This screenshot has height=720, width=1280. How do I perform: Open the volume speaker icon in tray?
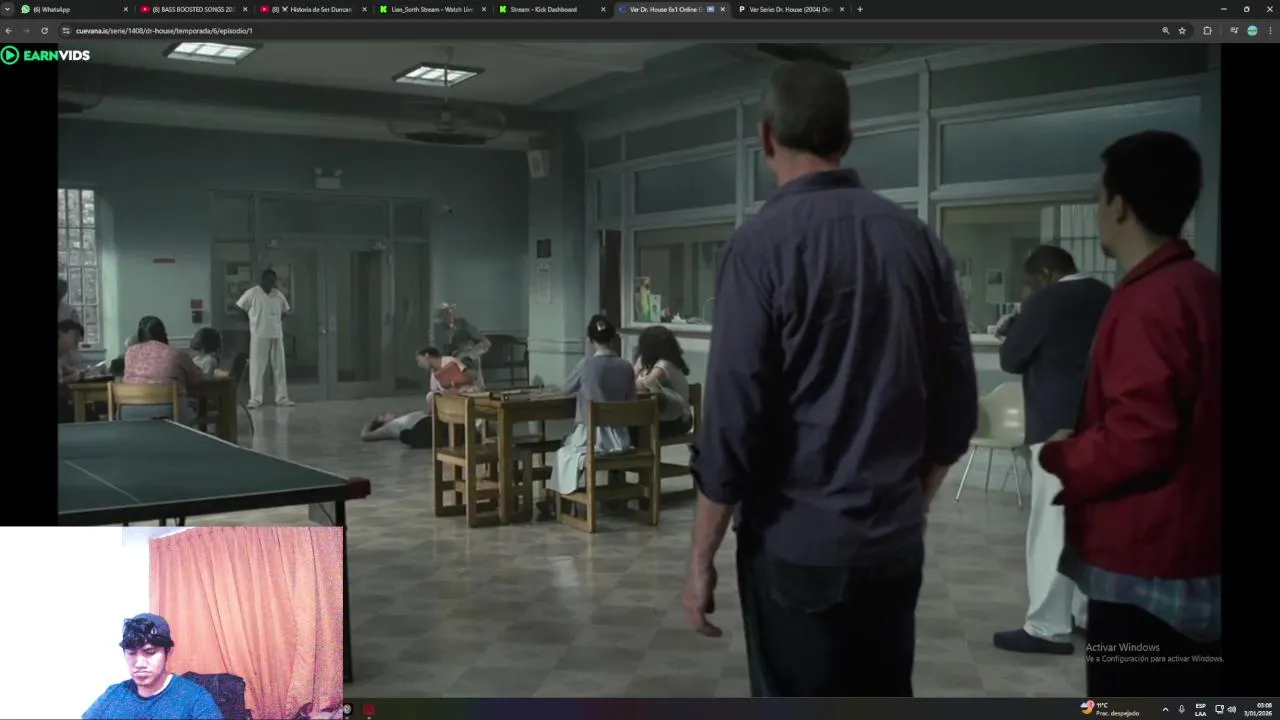click(1232, 709)
